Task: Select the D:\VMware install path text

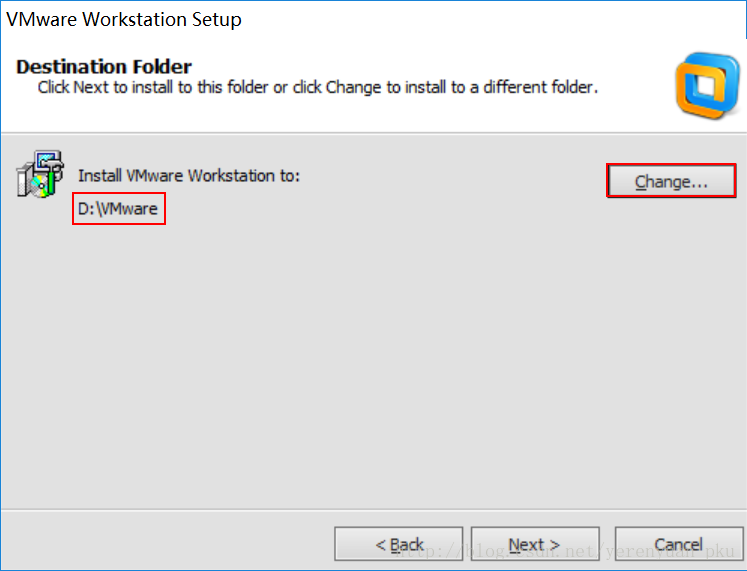Action: point(118,209)
